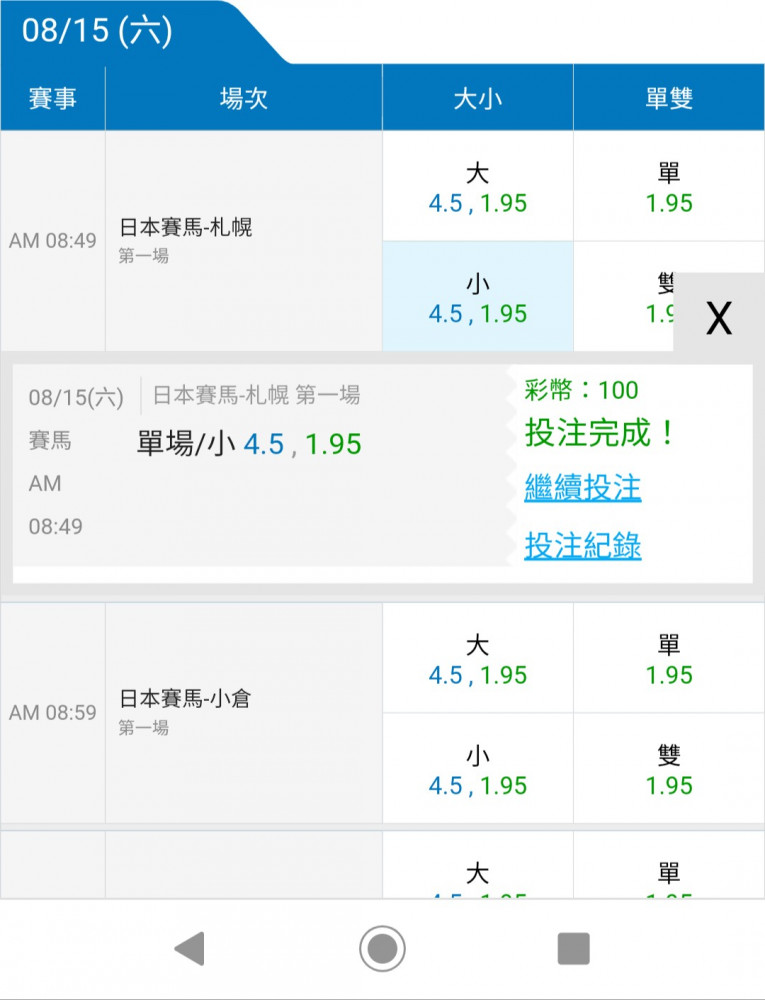Close the bet slip with X

pos(718,318)
